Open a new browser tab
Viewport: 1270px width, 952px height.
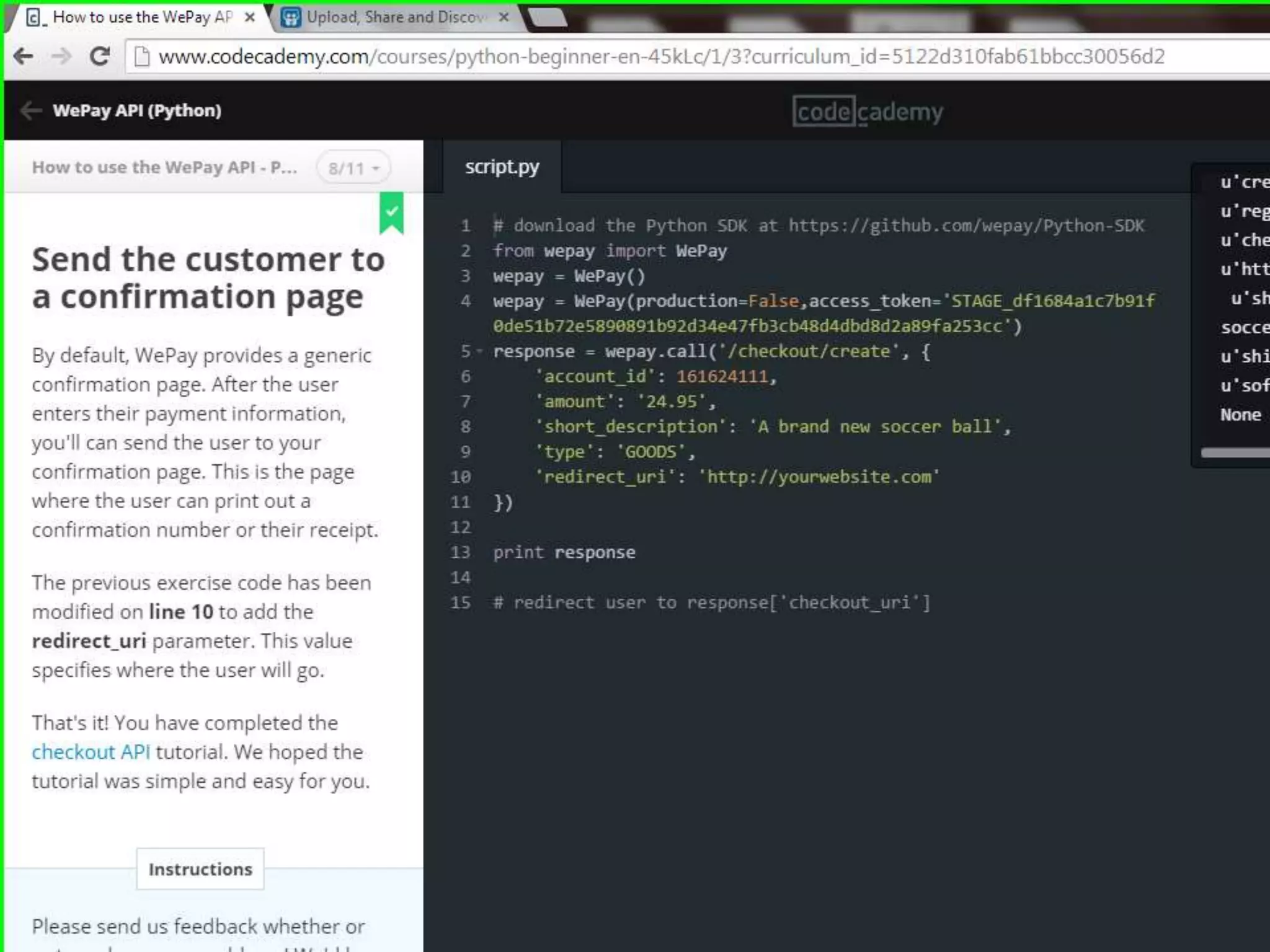[548, 17]
